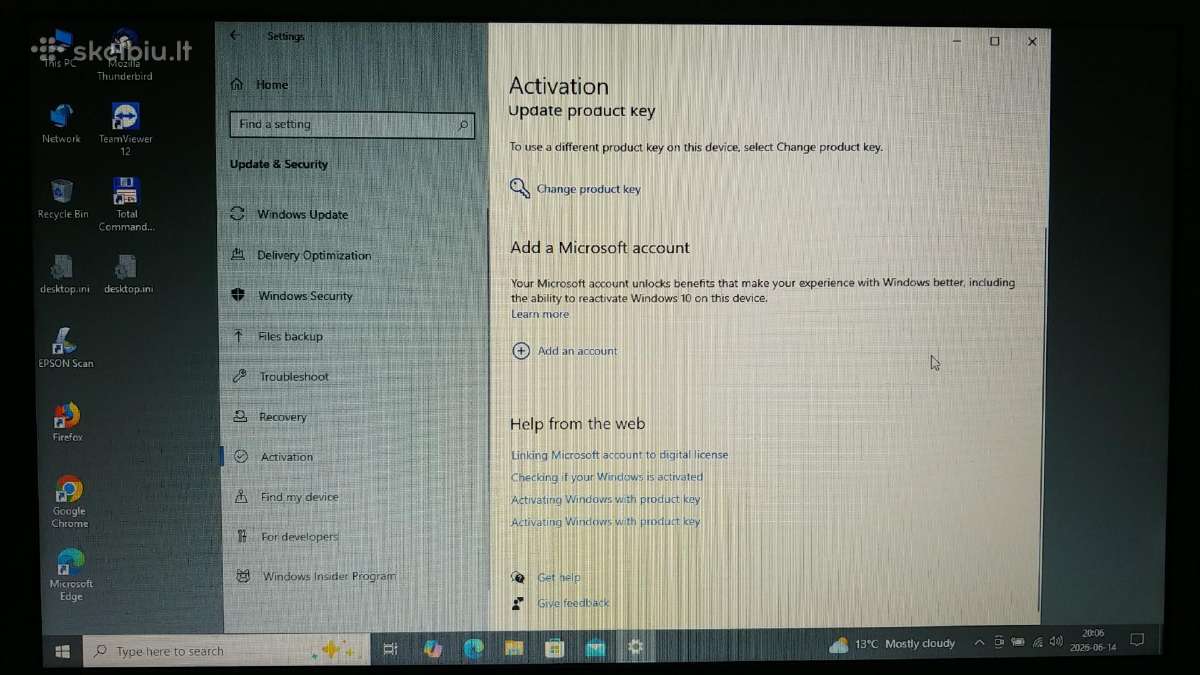
Task: Click the Give feedback link
Action: (x=573, y=603)
